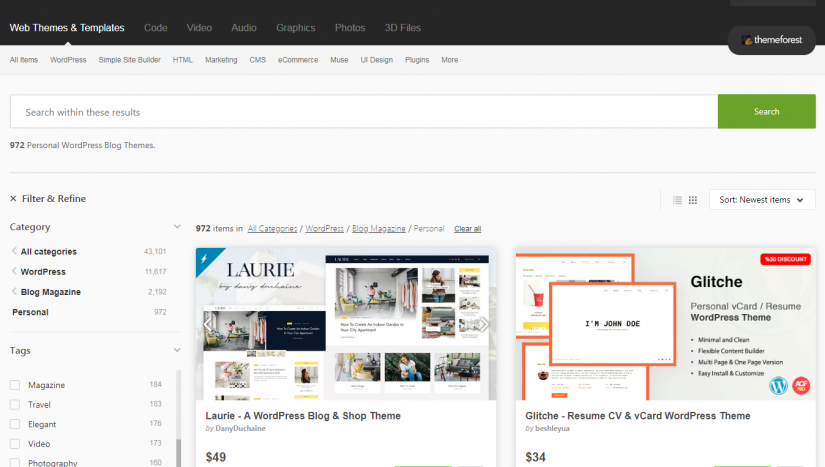This screenshot has width=825, height=467.
Task: Select Marketing in subnavigation
Action: 221,60
